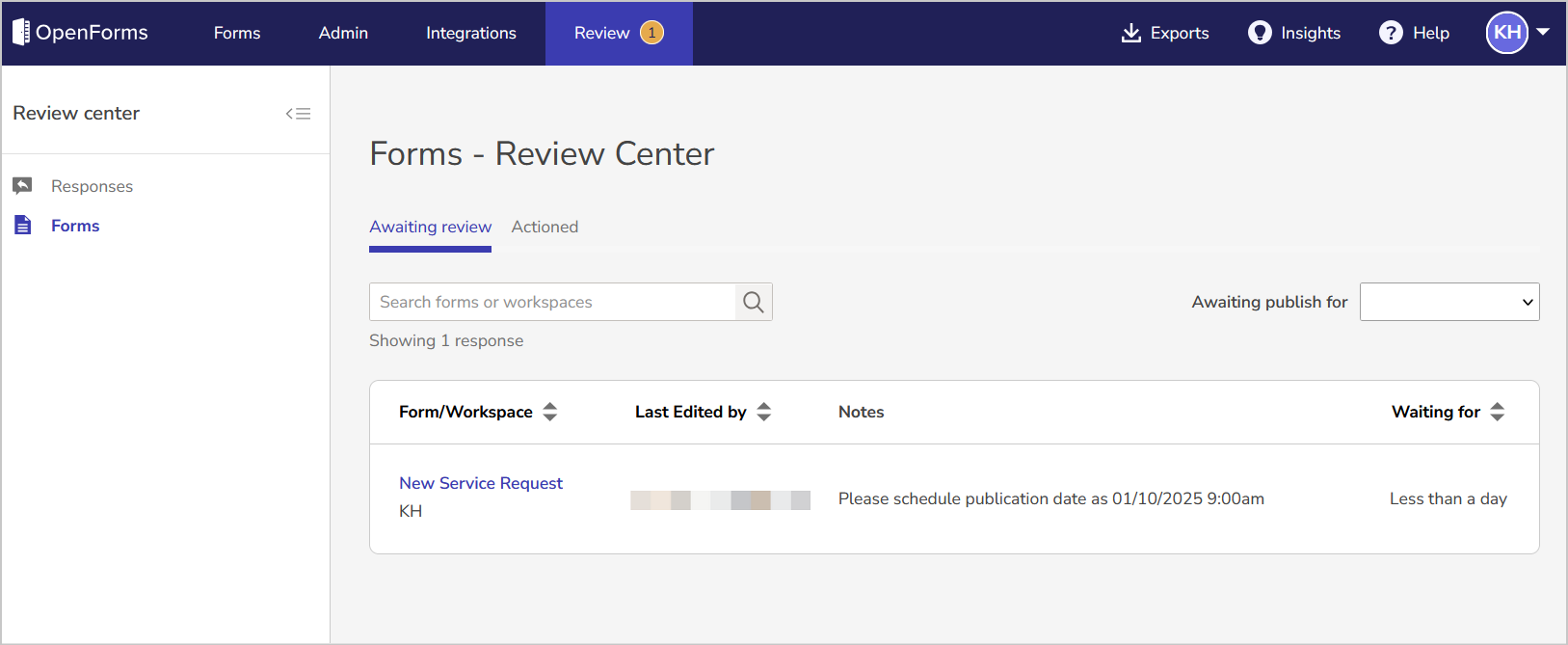The image size is (1568, 645).
Task: Open the New Service Request form link
Action: (x=481, y=483)
